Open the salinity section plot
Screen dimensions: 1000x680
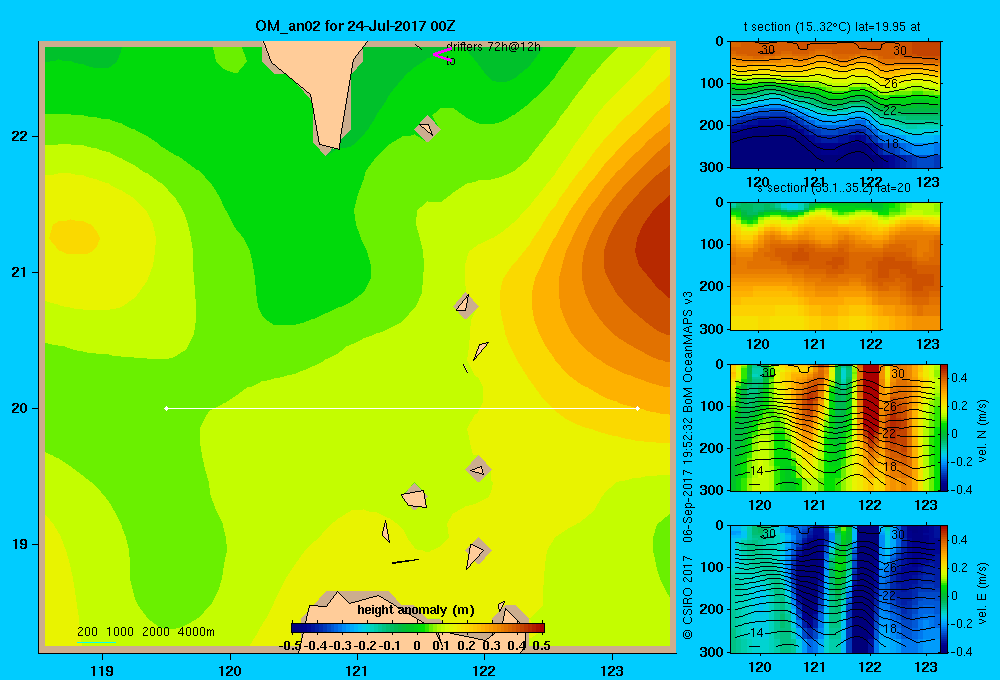point(835,266)
